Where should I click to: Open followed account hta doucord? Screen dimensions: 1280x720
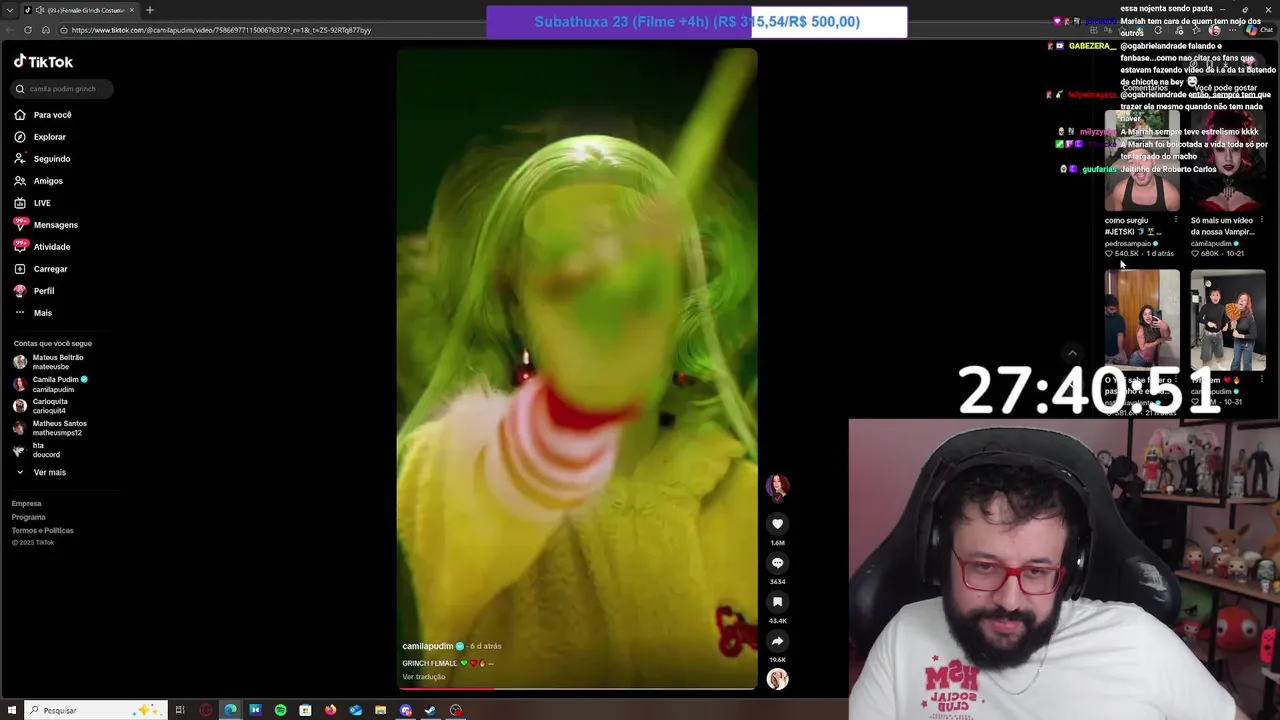tap(37, 450)
